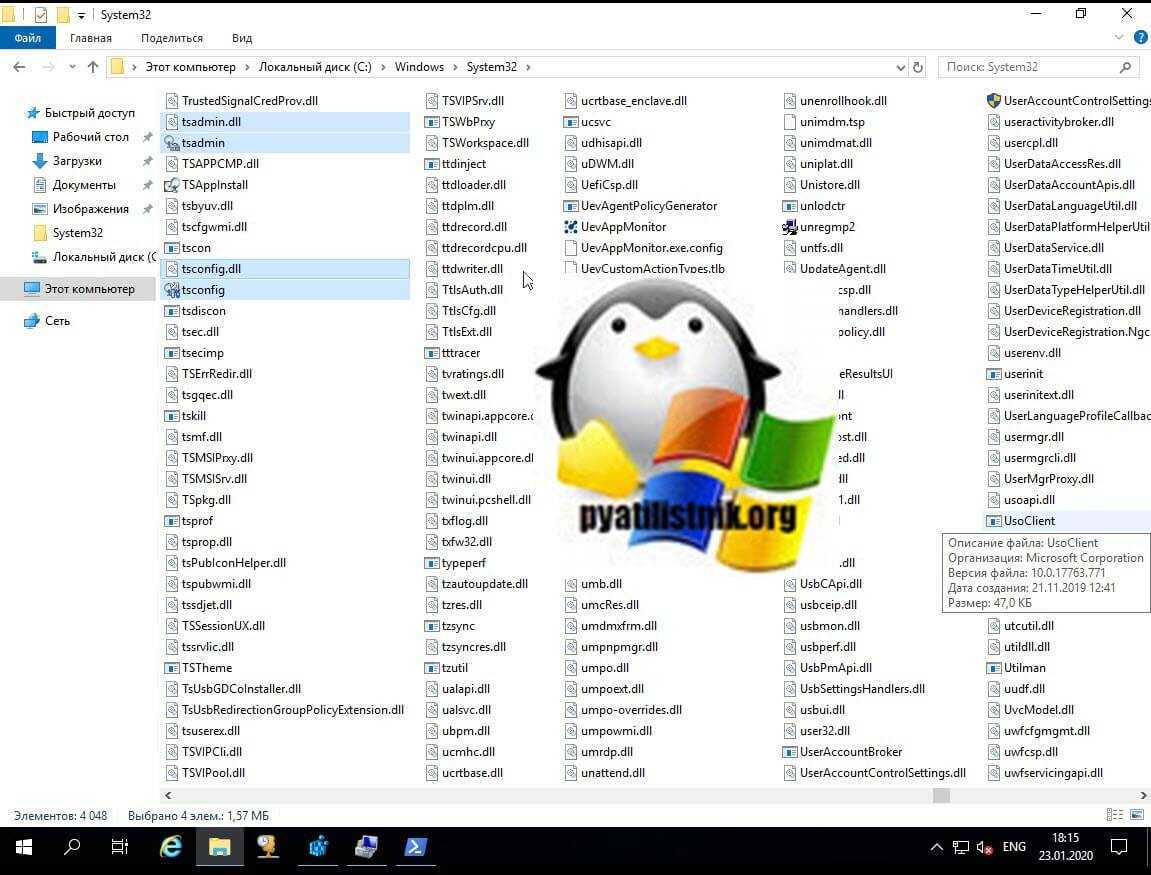Image resolution: width=1151 pixels, height=875 pixels.
Task: Switch to the Вид ribbon tab
Action: (242, 38)
